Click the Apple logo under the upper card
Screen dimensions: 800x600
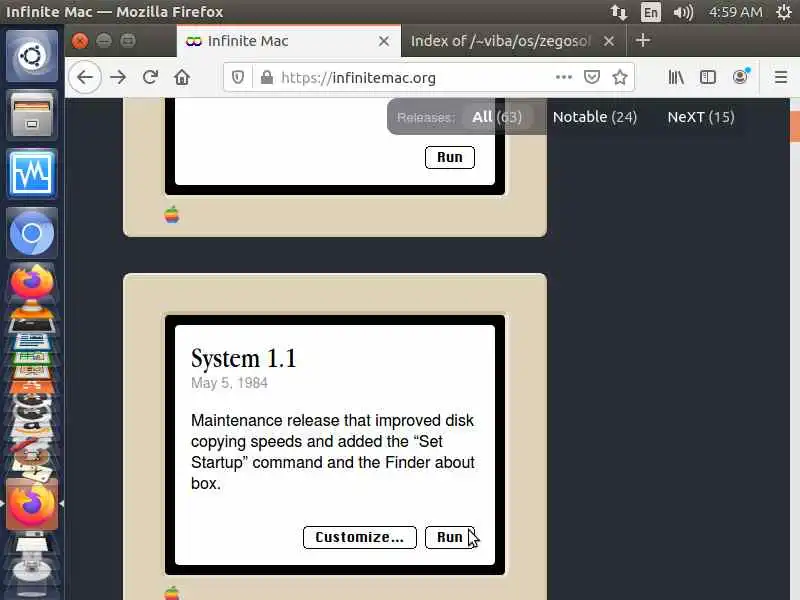pos(172,215)
